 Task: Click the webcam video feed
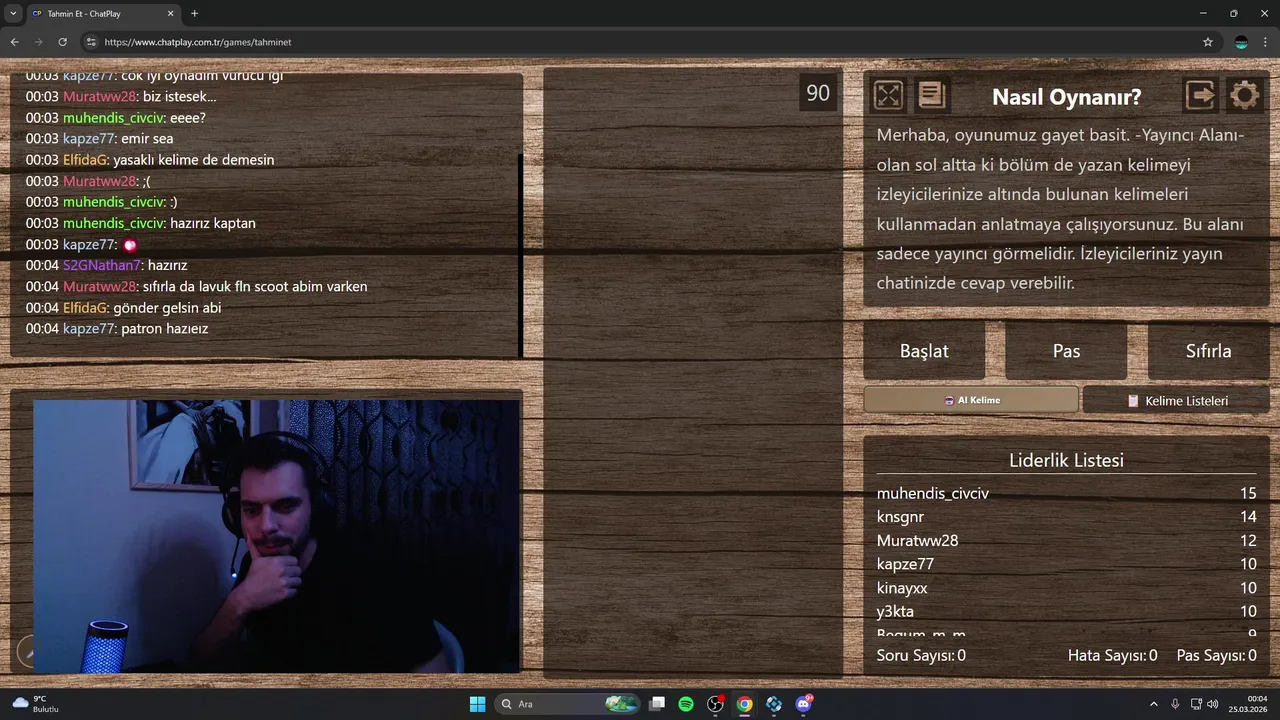(276, 537)
